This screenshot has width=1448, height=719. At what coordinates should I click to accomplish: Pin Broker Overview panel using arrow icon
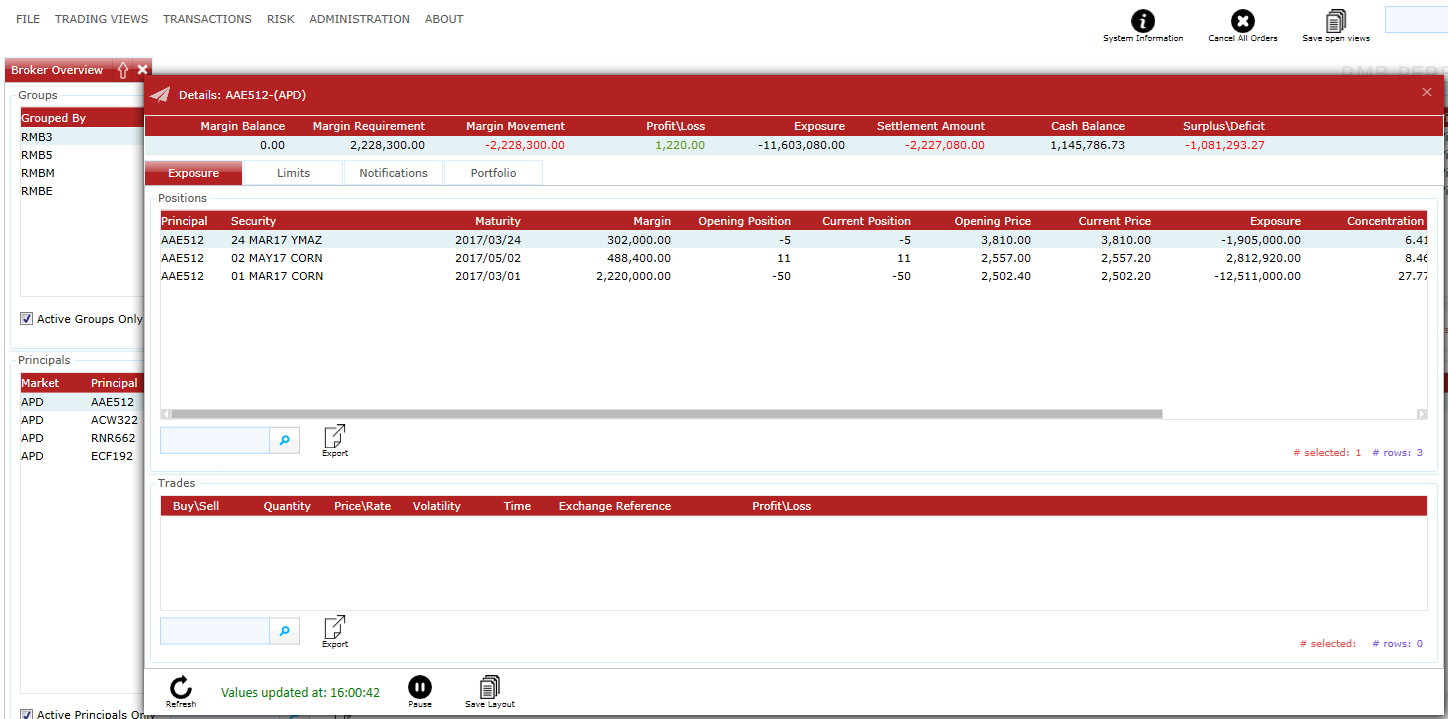(x=123, y=70)
